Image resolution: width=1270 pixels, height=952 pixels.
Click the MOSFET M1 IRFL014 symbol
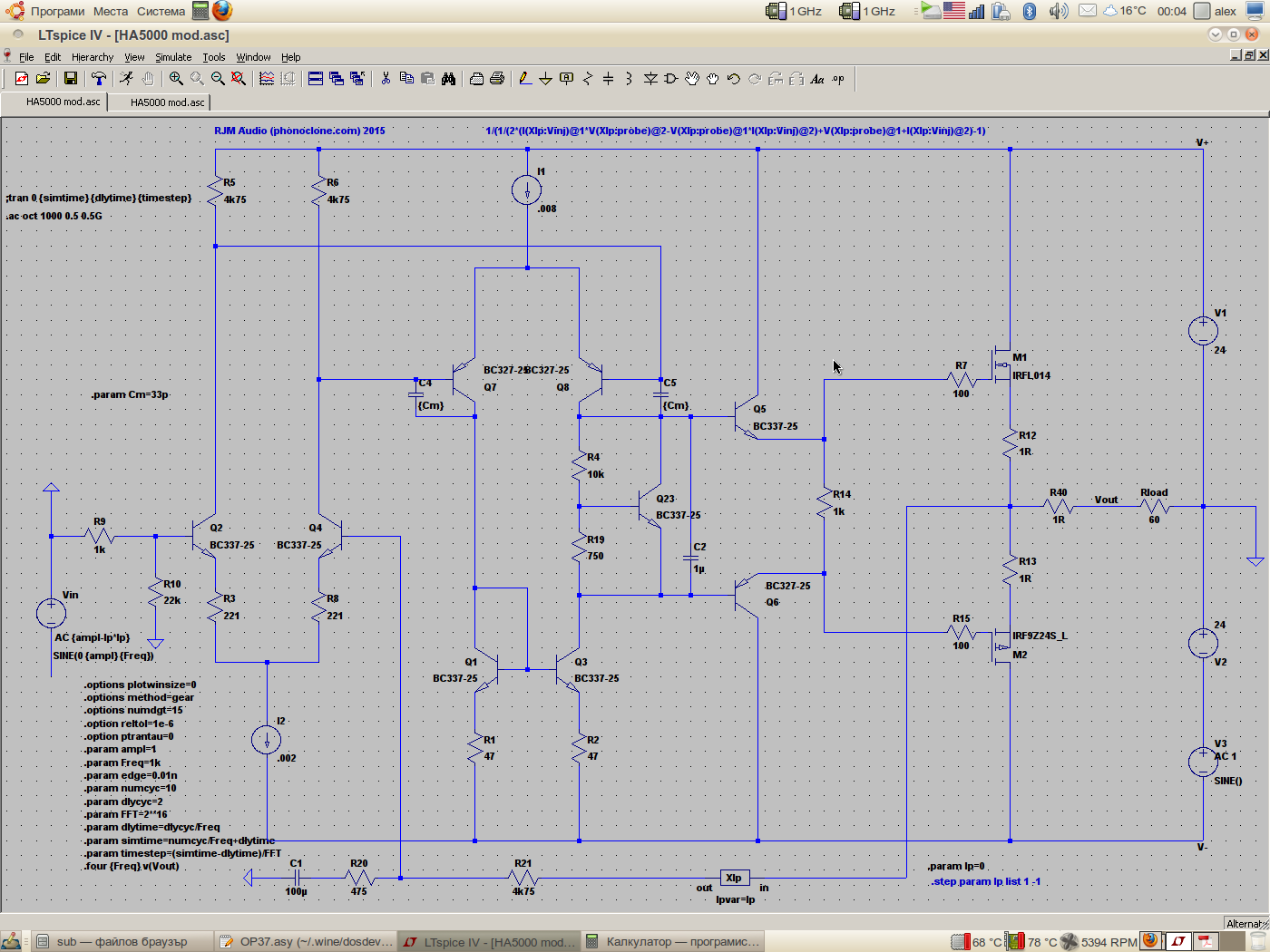point(1001,364)
